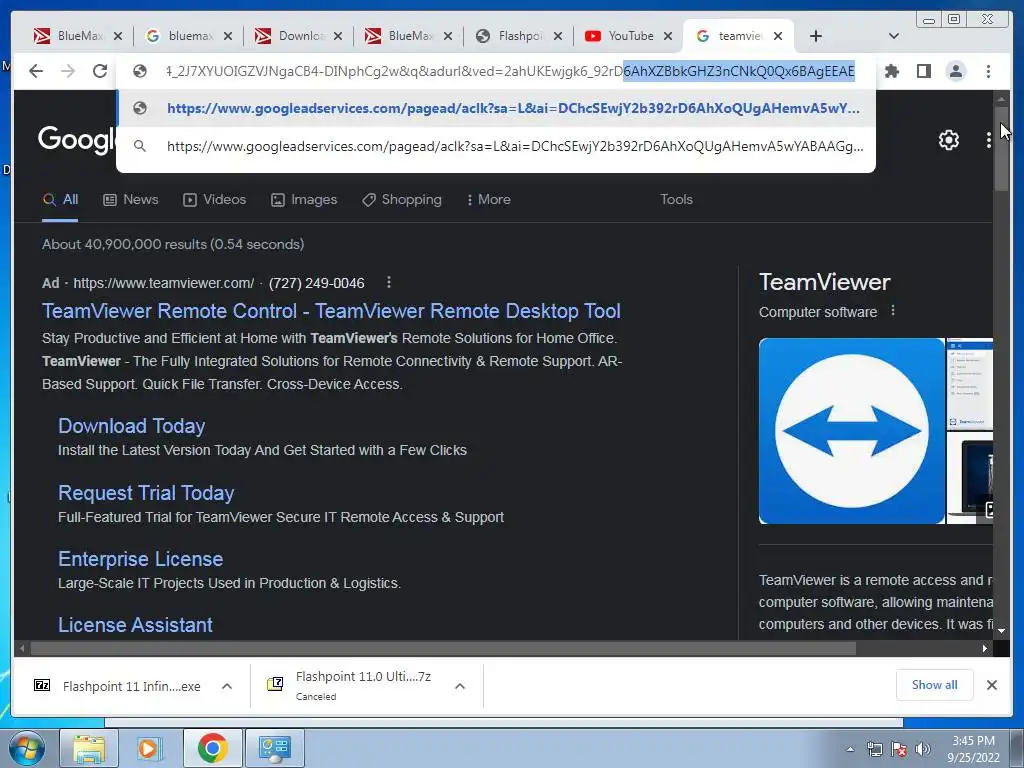The width and height of the screenshot is (1024, 768).
Task: Click the Google logo
Action: 76,140
